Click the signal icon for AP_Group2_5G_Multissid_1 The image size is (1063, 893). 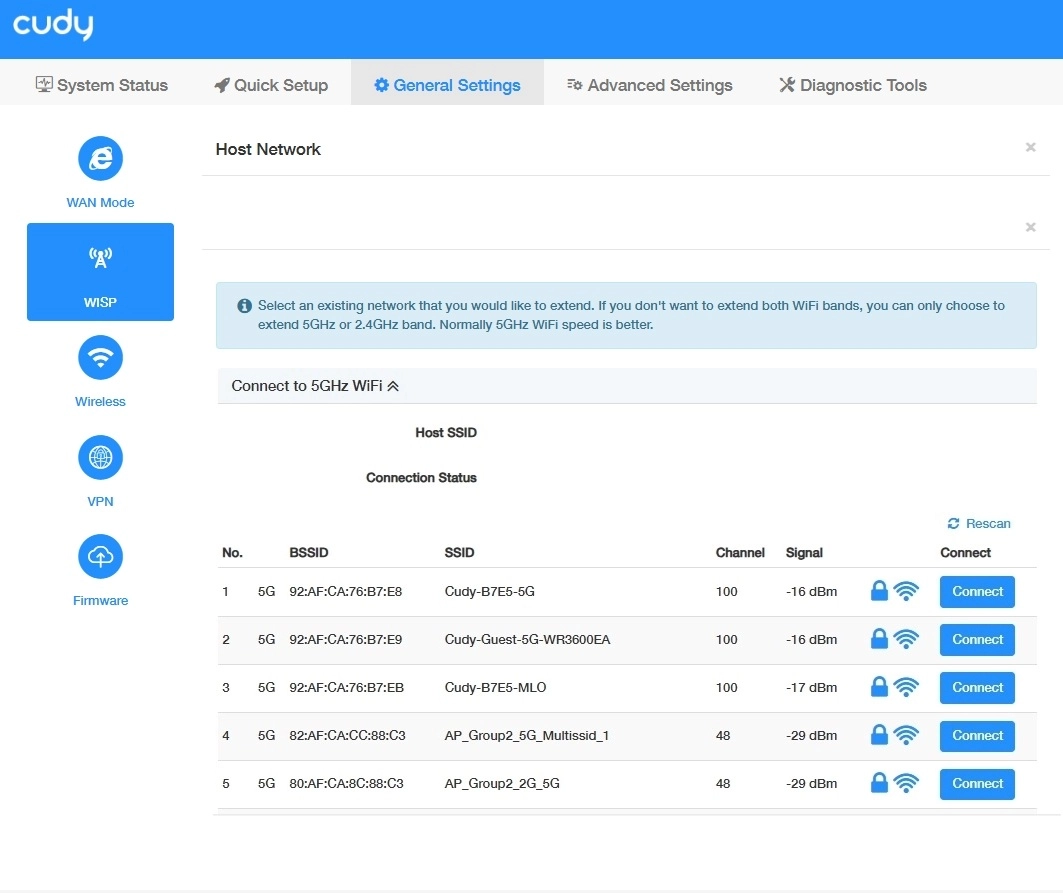(x=906, y=736)
